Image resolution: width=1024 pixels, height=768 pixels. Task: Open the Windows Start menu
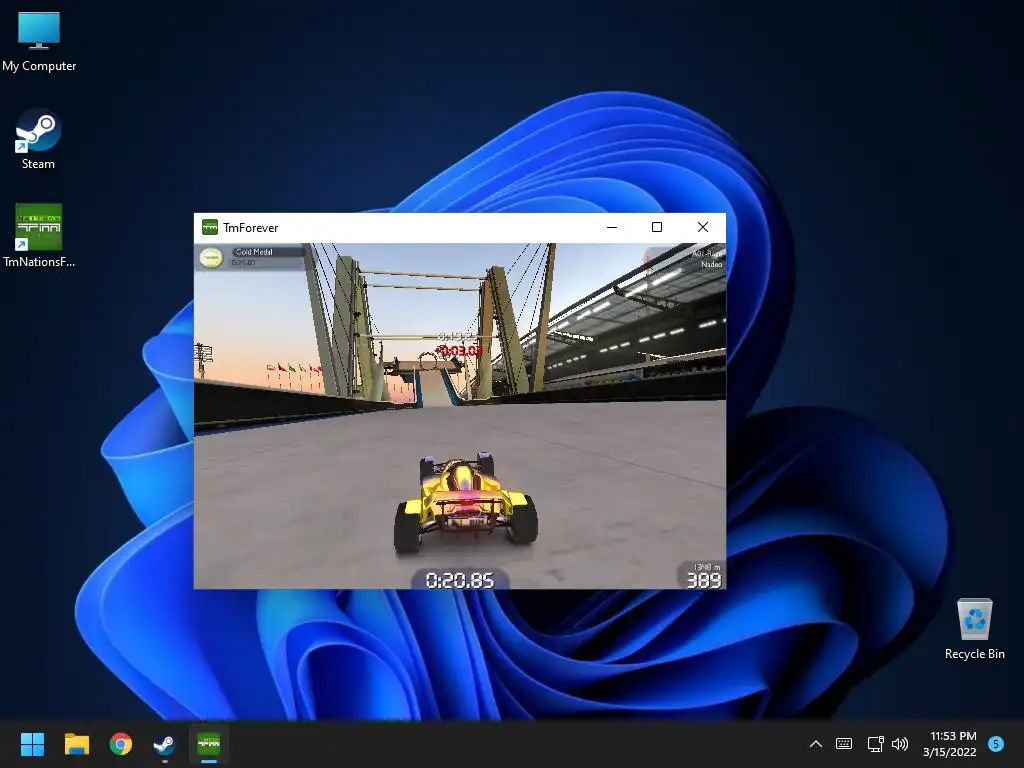[33, 744]
